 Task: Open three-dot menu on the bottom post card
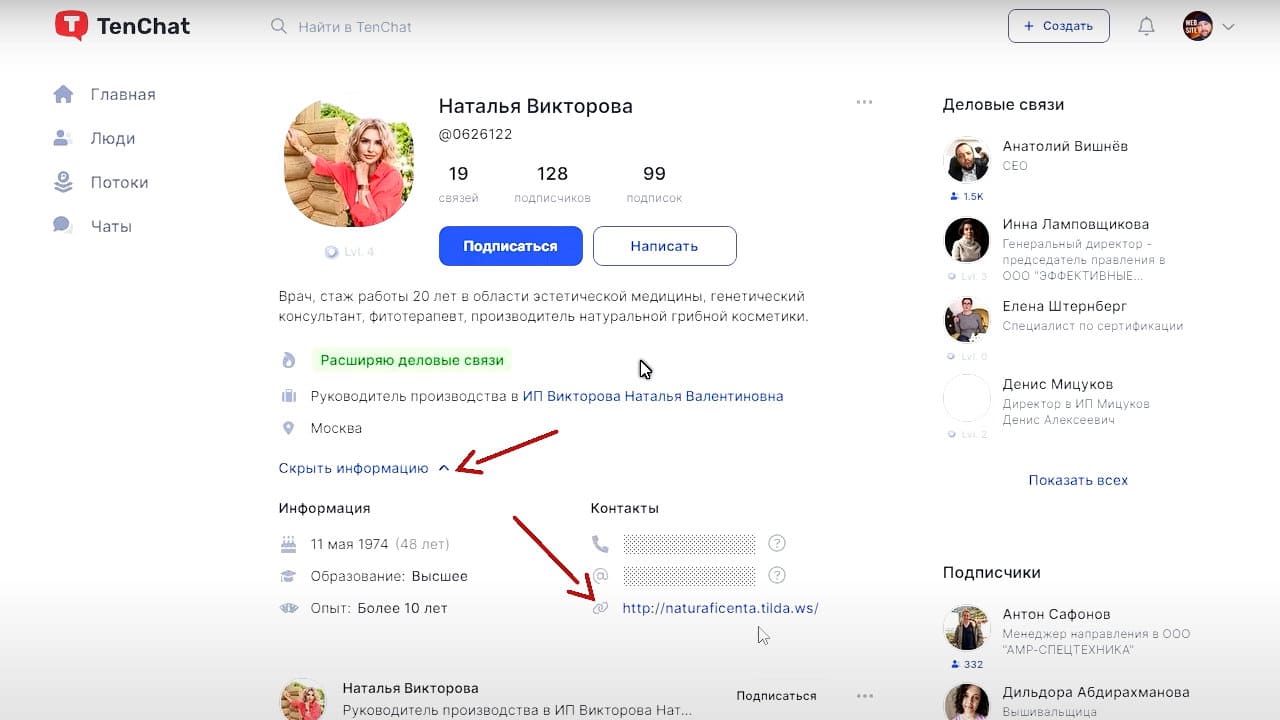pos(865,696)
